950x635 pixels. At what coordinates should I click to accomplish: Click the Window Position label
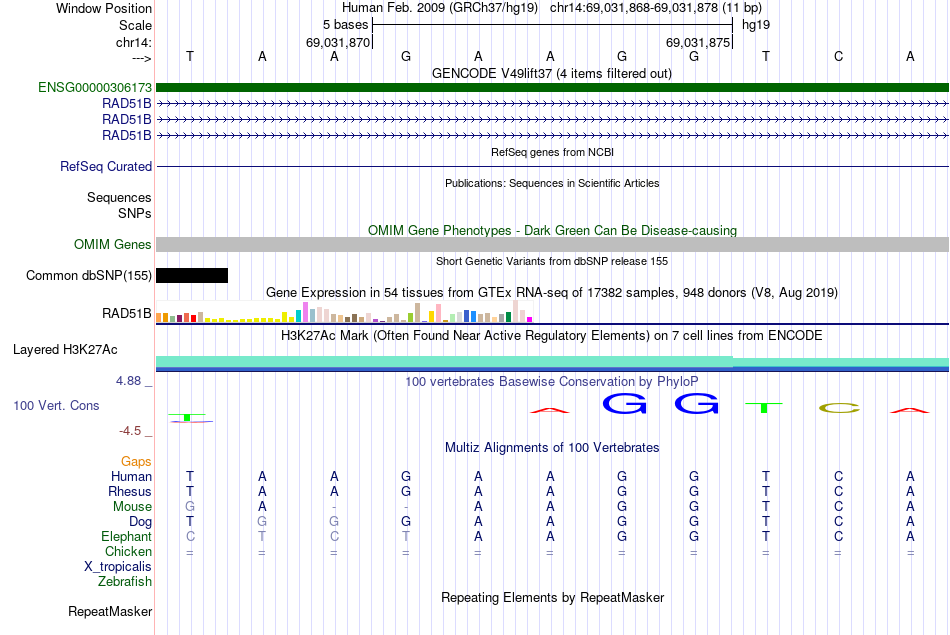coord(104,8)
